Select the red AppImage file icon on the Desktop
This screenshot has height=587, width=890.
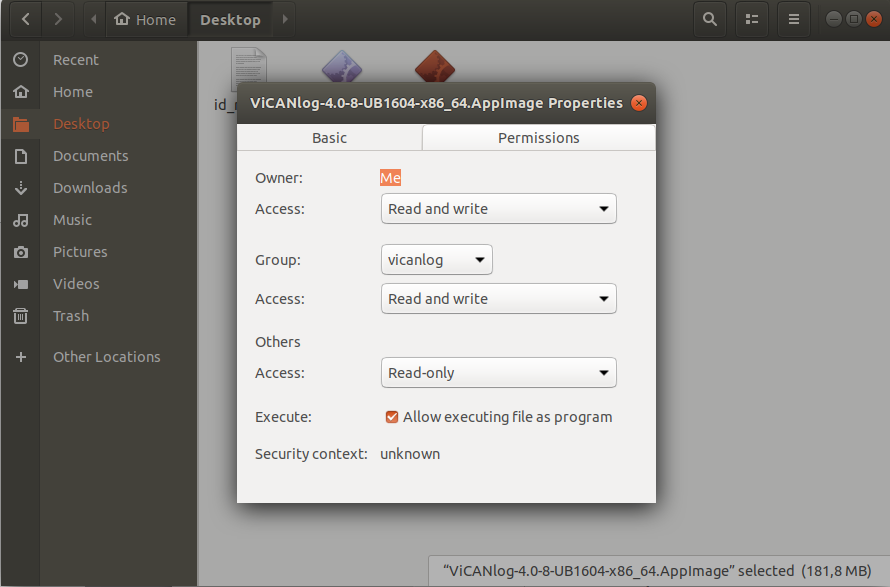435,66
